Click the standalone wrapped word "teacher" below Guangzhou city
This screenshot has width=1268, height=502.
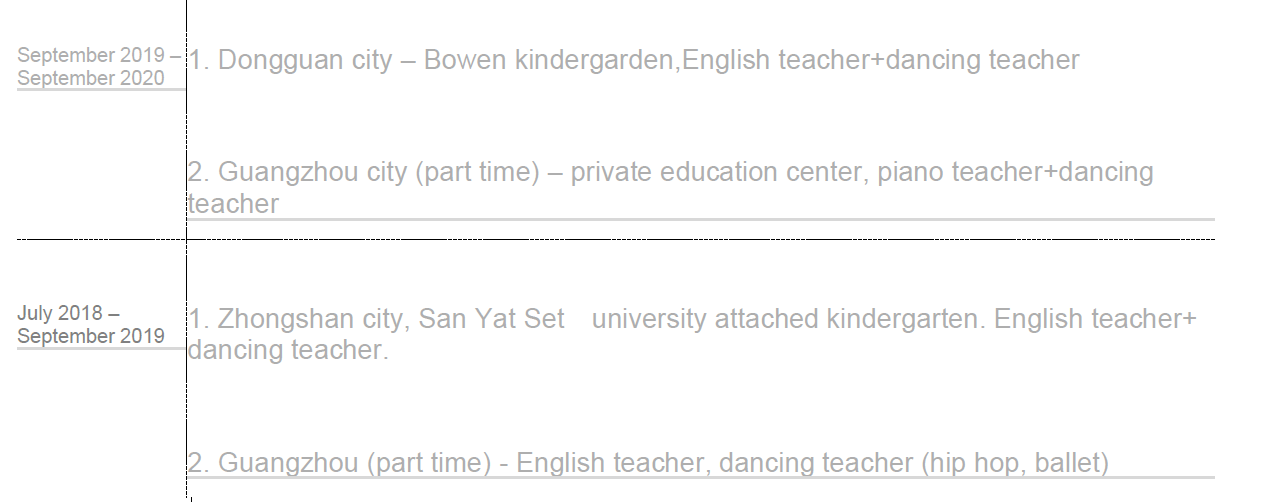(x=233, y=204)
